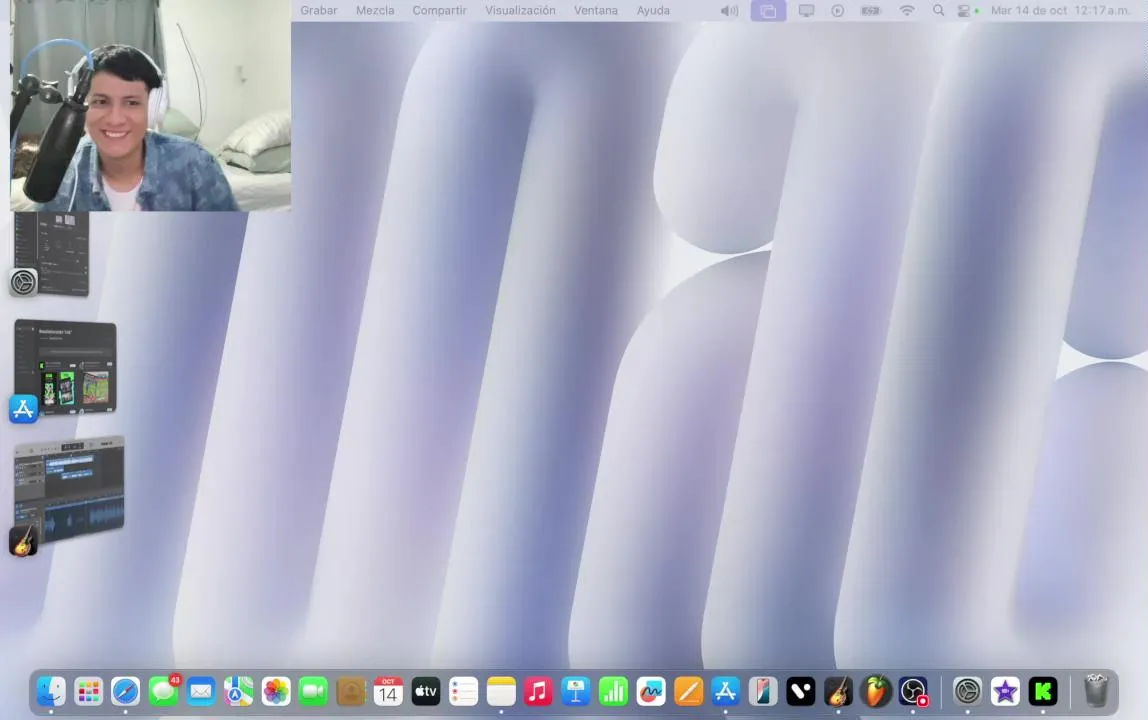The image size is (1148, 720).
Task: Open Control Center in menu bar
Action: [x=964, y=10]
